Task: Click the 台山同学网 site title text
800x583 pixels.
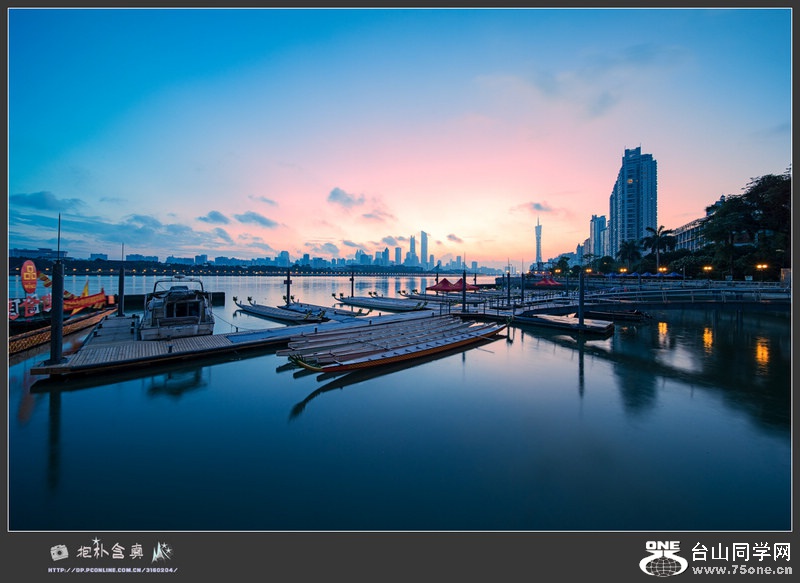Action: [741, 552]
